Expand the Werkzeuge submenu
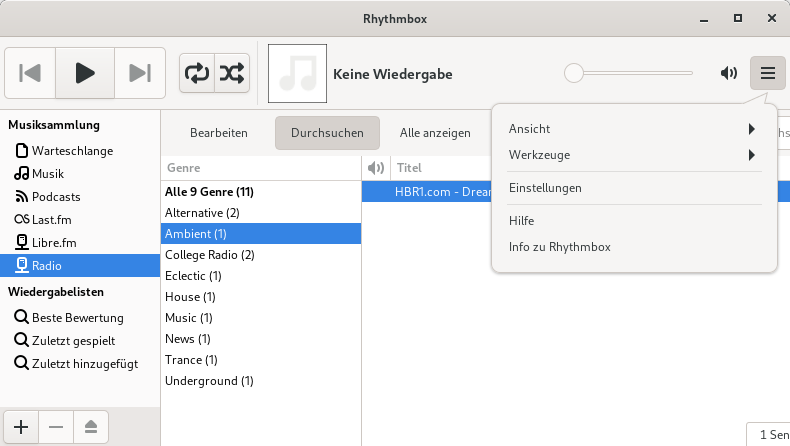This screenshot has width=790, height=446. (x=634, y=155)
